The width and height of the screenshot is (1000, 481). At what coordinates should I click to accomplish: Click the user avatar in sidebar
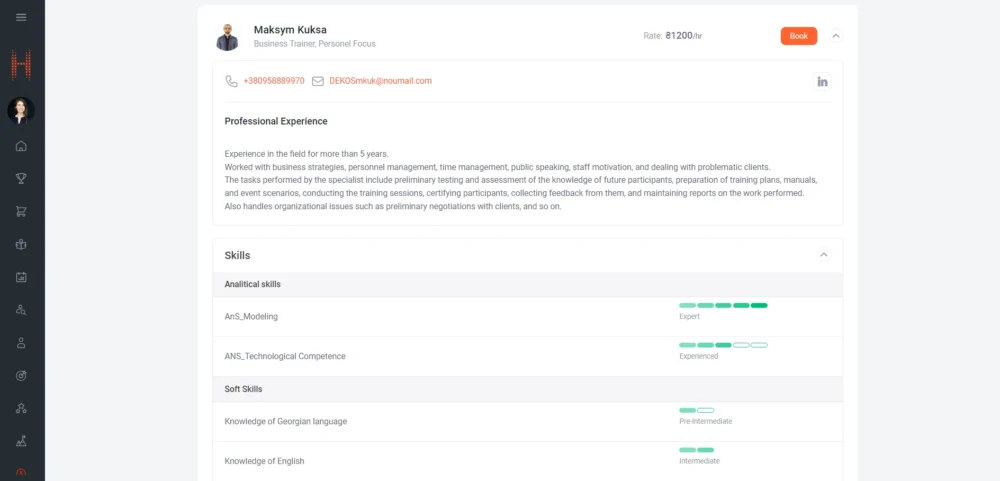[x=21, y=110]
